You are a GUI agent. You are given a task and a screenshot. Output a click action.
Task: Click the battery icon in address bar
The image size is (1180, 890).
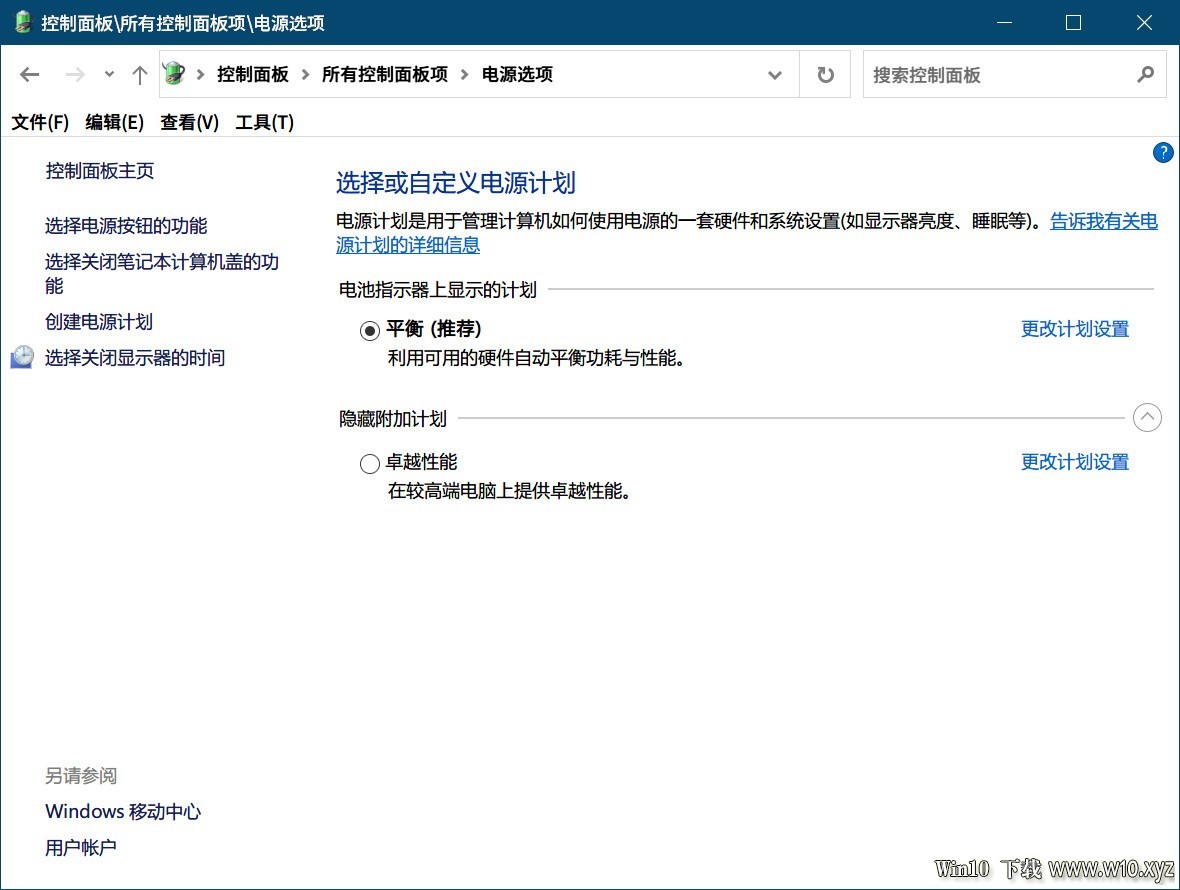tap(175, 74)
